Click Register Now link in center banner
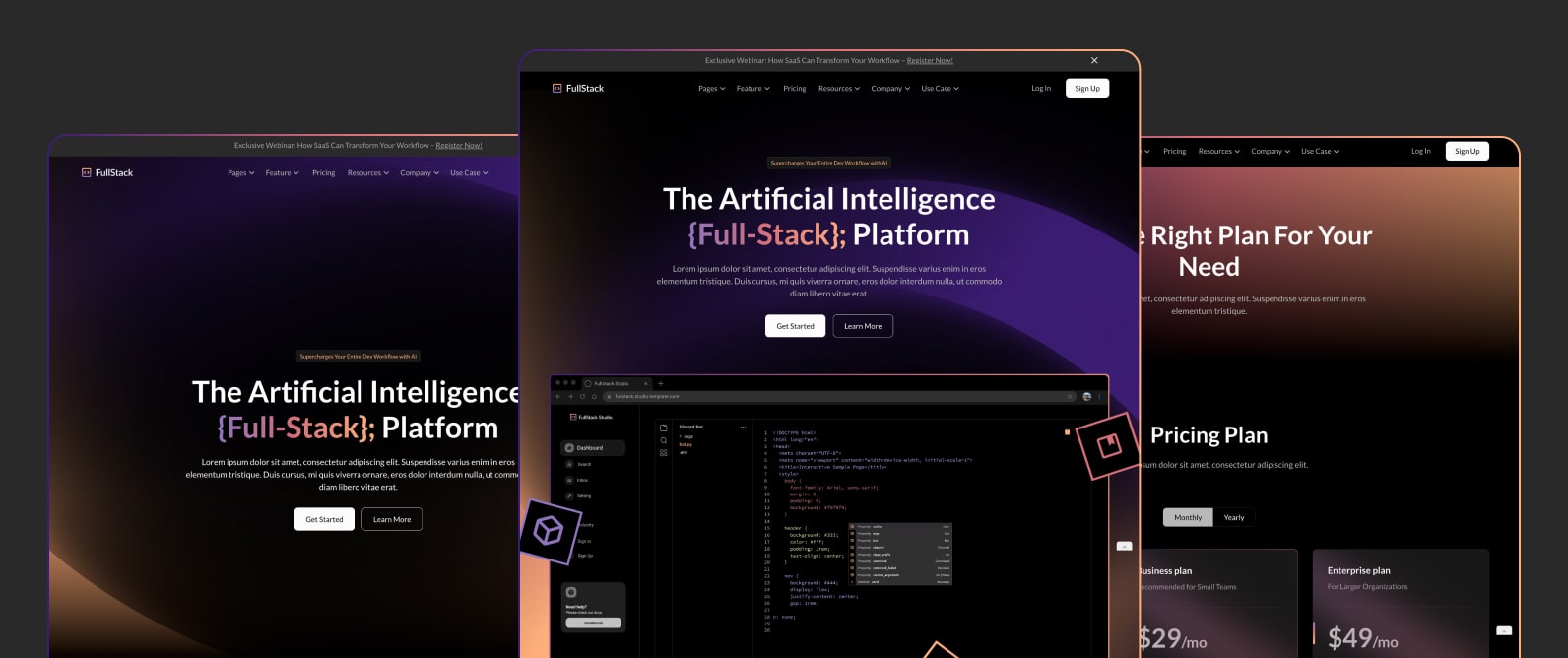This screenshot has width=1568, height=658. click(x=930, y=61)
